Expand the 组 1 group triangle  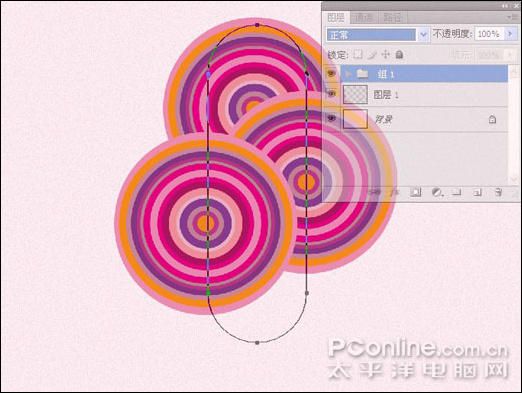348,74
